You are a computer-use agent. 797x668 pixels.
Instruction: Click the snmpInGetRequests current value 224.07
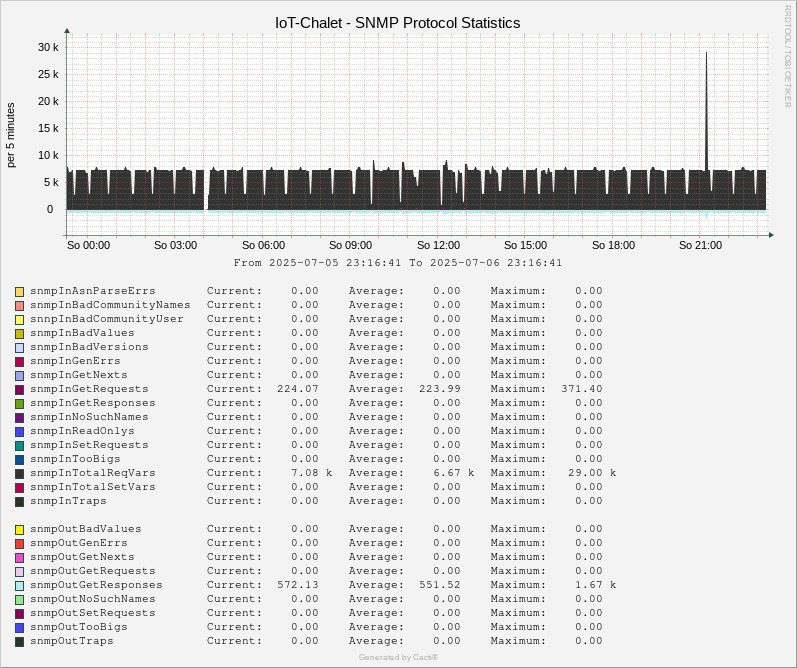(x=298, y=389)
